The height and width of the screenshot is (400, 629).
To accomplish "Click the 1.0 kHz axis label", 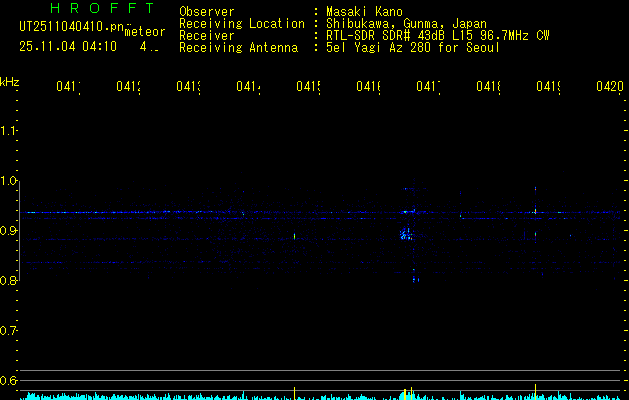I will click(8, 181).
